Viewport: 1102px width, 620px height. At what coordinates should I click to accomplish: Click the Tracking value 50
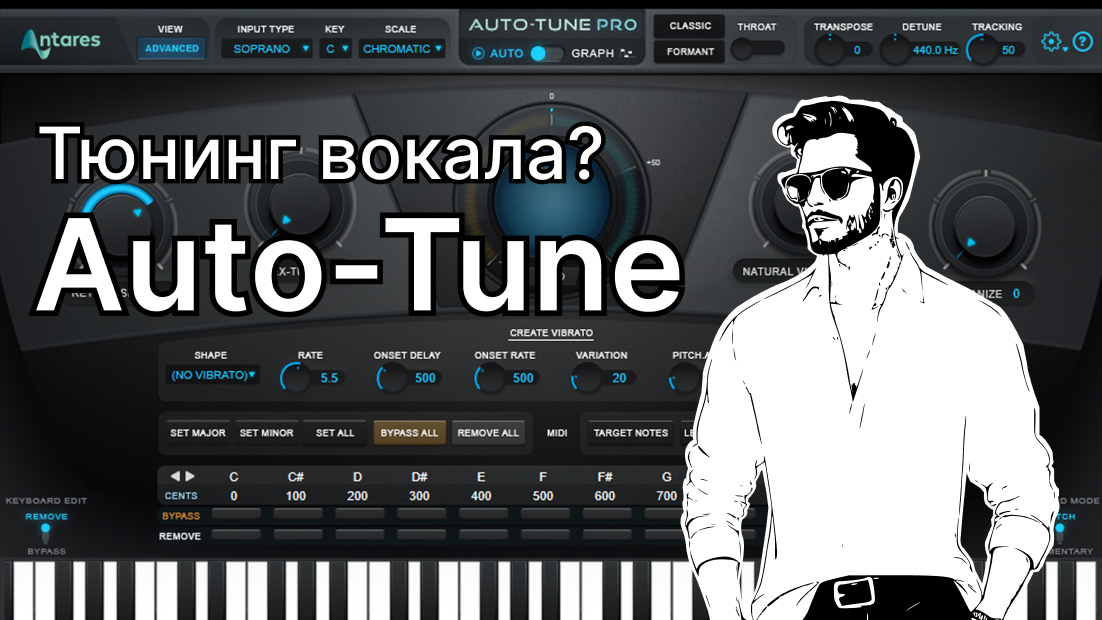pos(1009,50)
